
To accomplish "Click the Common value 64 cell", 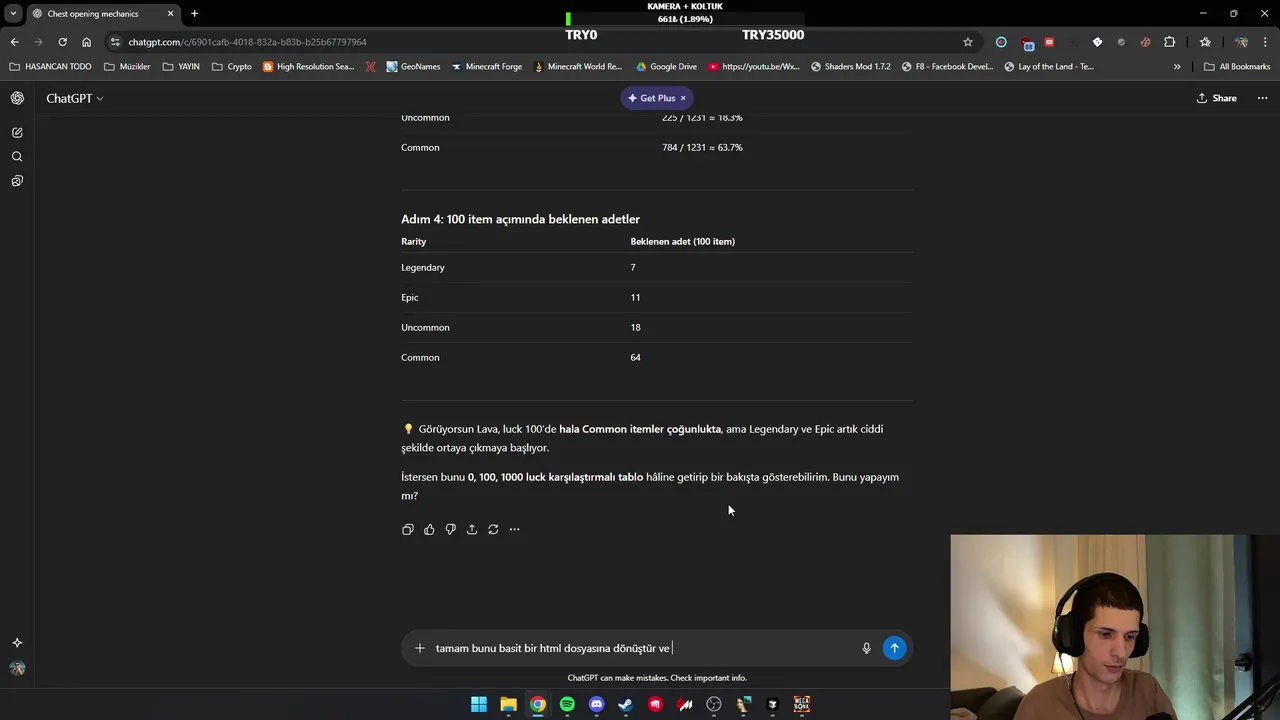I will [x=635, y=357].
